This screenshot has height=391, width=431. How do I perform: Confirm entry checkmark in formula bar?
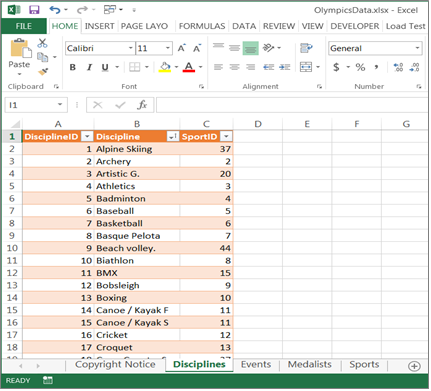pos(120,105)
